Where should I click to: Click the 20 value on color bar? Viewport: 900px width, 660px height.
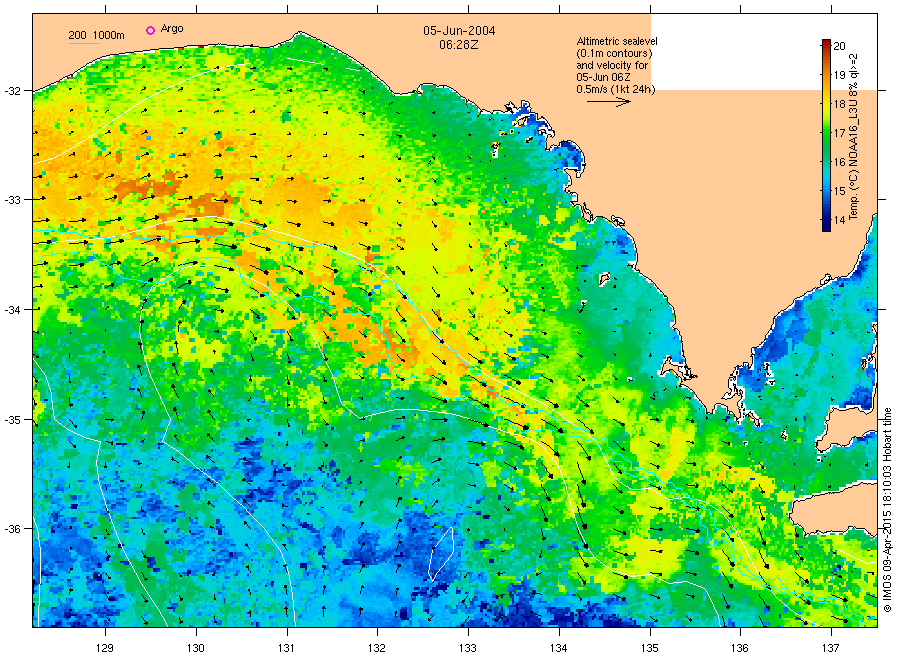pyautogui.click(x=839, y=46)
